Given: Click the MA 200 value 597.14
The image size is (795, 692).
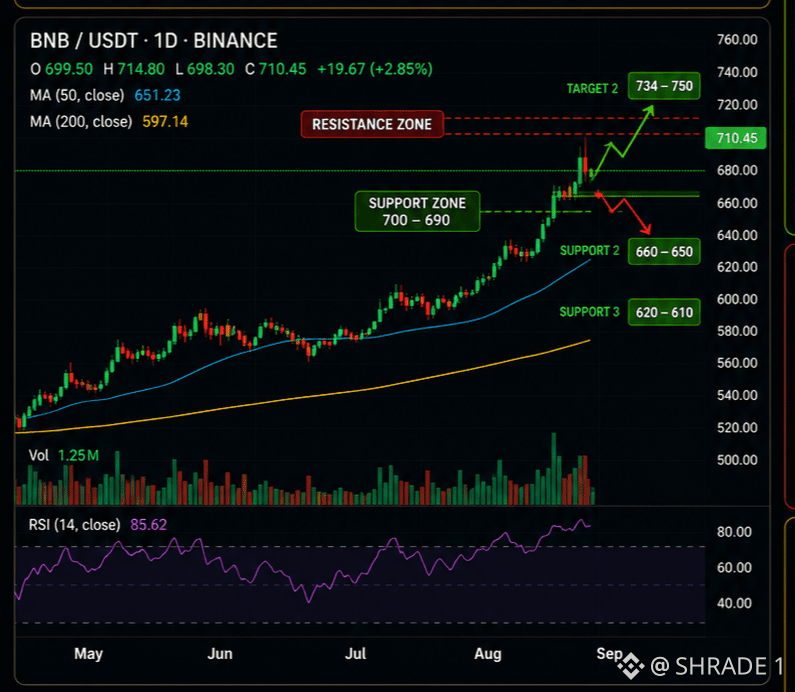Looking at the screenshot, I should pyautogui.click(x=165, y=122).
